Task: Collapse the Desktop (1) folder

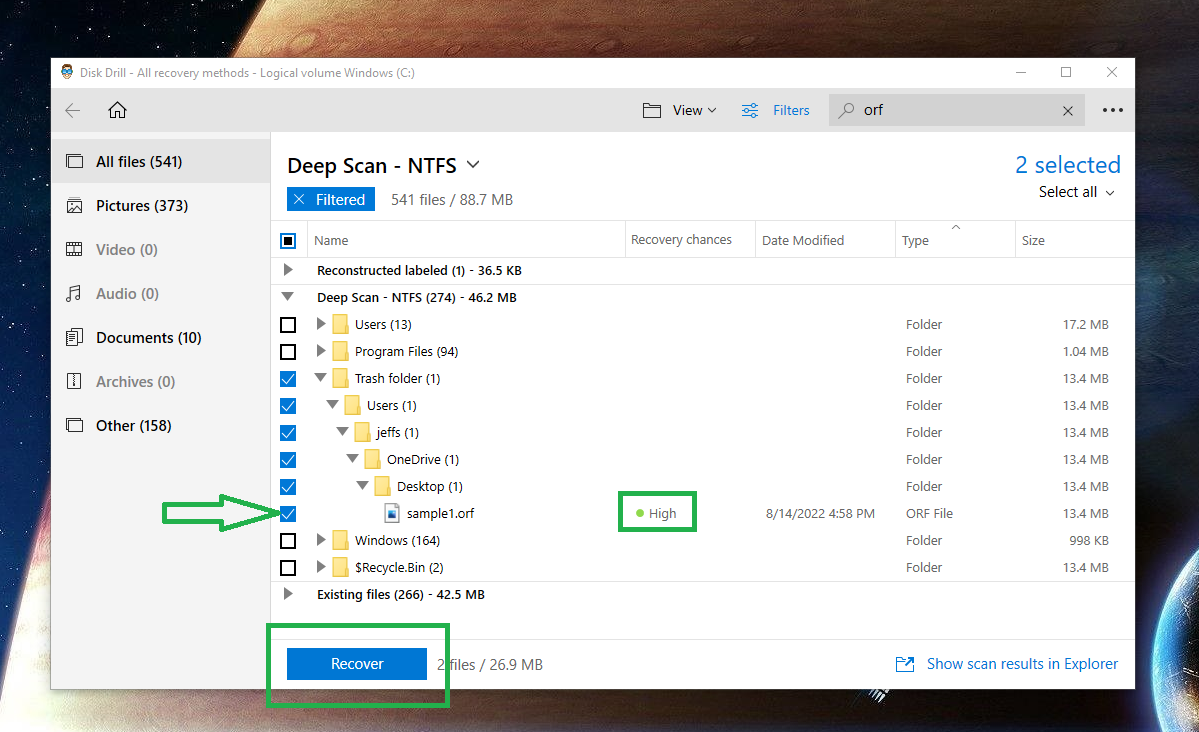Action: 362,485
